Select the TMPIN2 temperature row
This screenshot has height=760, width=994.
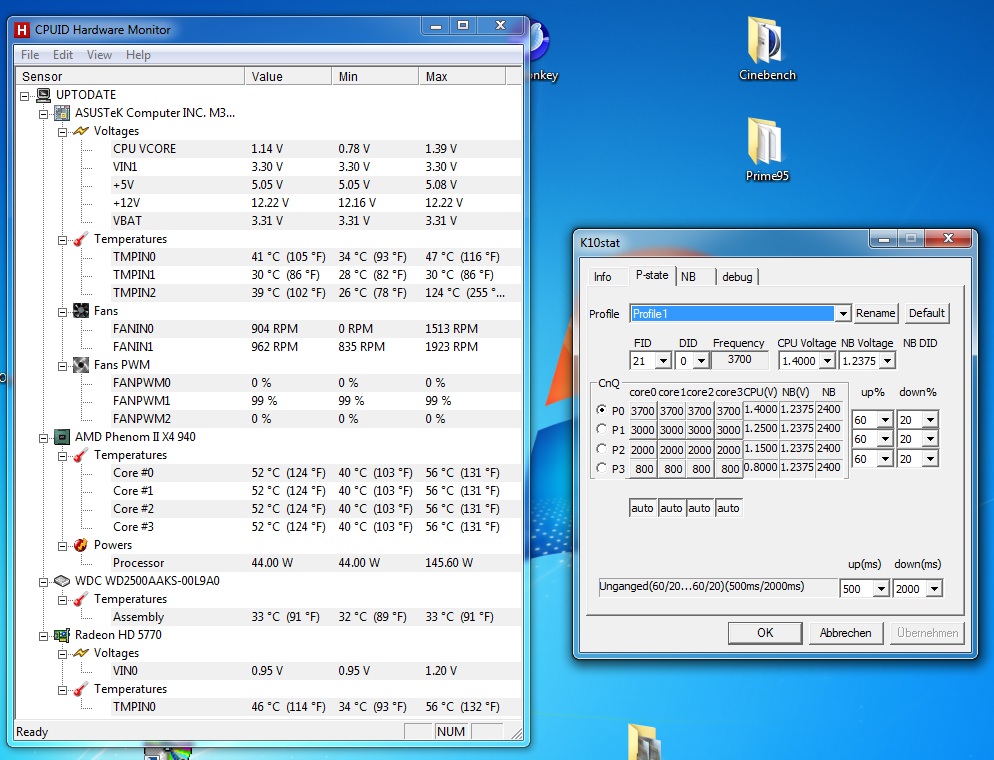point(316,293)
